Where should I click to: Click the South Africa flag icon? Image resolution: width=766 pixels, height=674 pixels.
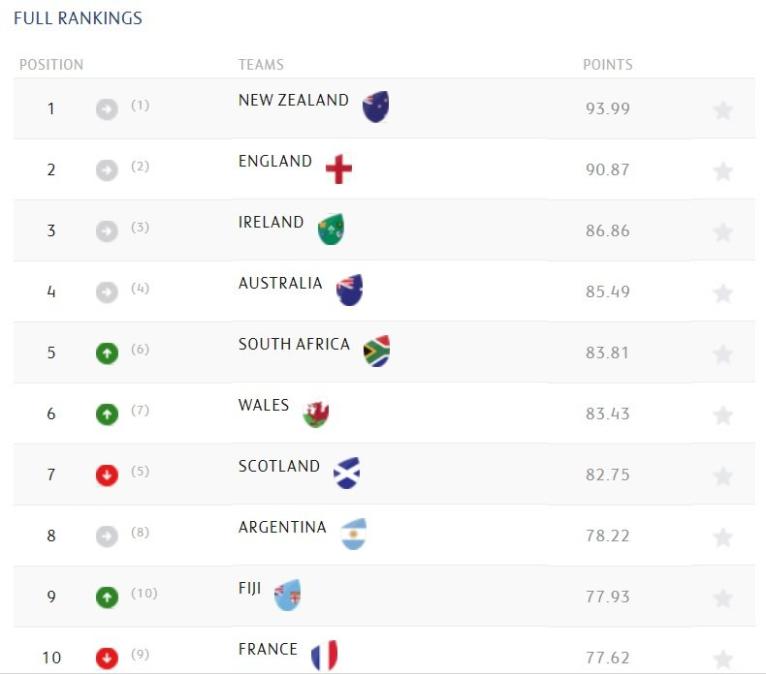pyautogui.click(x=376, y=351)
